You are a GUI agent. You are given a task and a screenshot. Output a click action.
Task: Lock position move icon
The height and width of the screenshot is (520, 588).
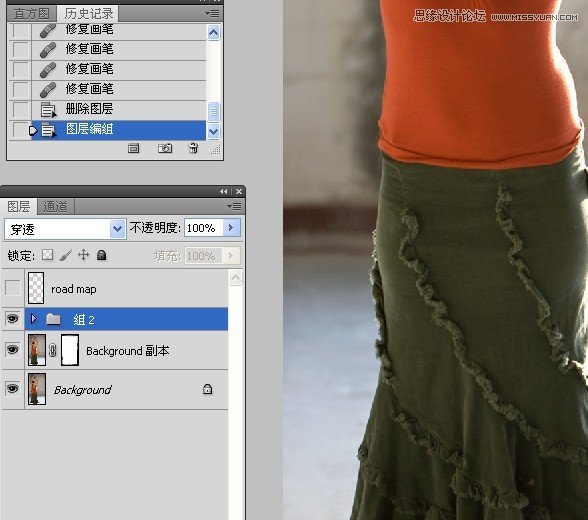tap(83, 255)
